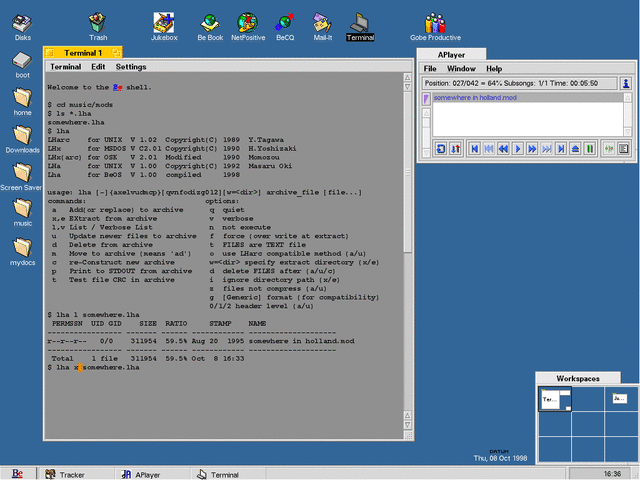Launch Gobe Productive from desktop
The height and width of the screenshot is (480, 640).
tap(435, 27)
